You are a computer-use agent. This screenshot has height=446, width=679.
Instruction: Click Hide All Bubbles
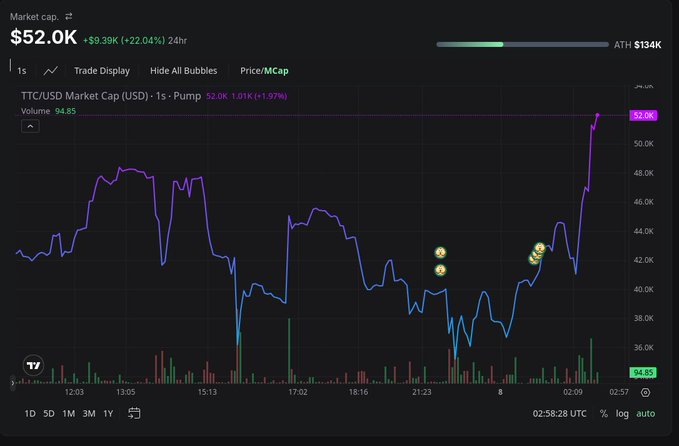(x=184, y=71)
